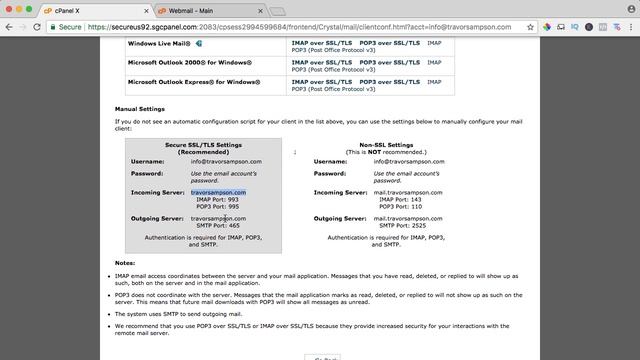Image resolution: width=640 pixels, height=360 pixels.
Task: Switch to the cPanel X tab
Action: pos(96,11)
